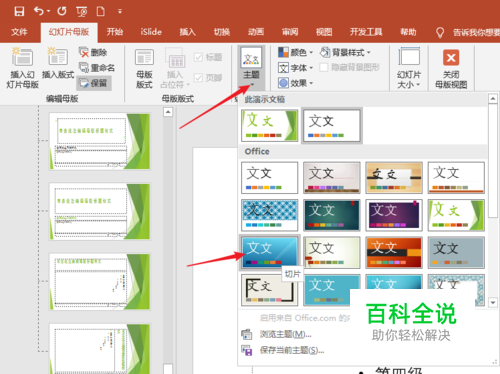Switch to the 开始 tab
500x374 pixels.
[114, 32]
